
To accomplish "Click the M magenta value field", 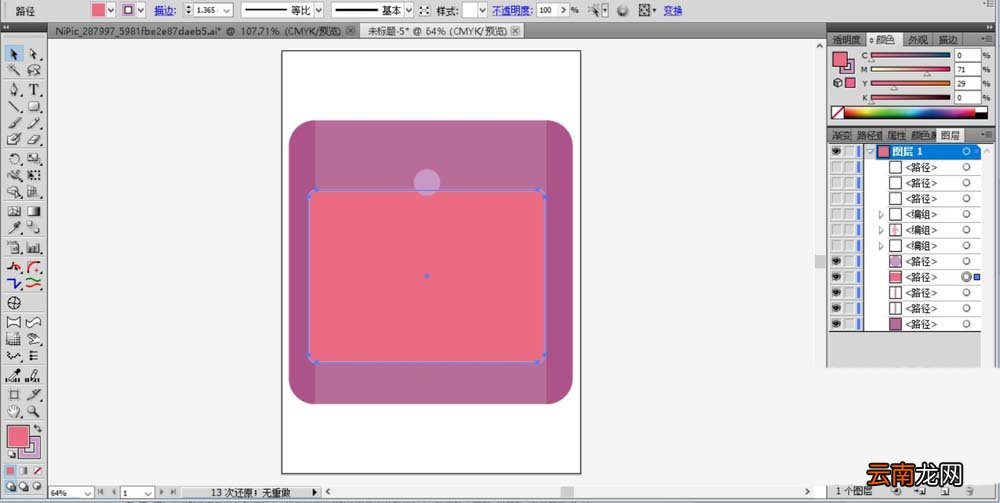I will (967, 69).
